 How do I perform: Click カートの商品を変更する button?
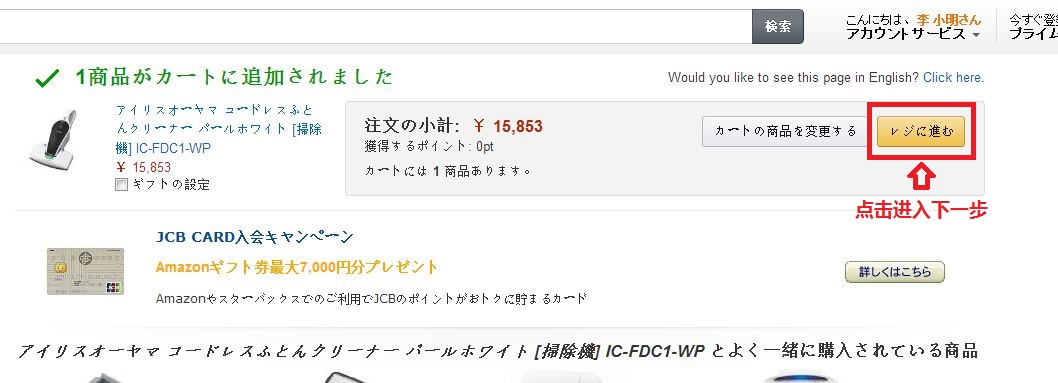[785, 131]
